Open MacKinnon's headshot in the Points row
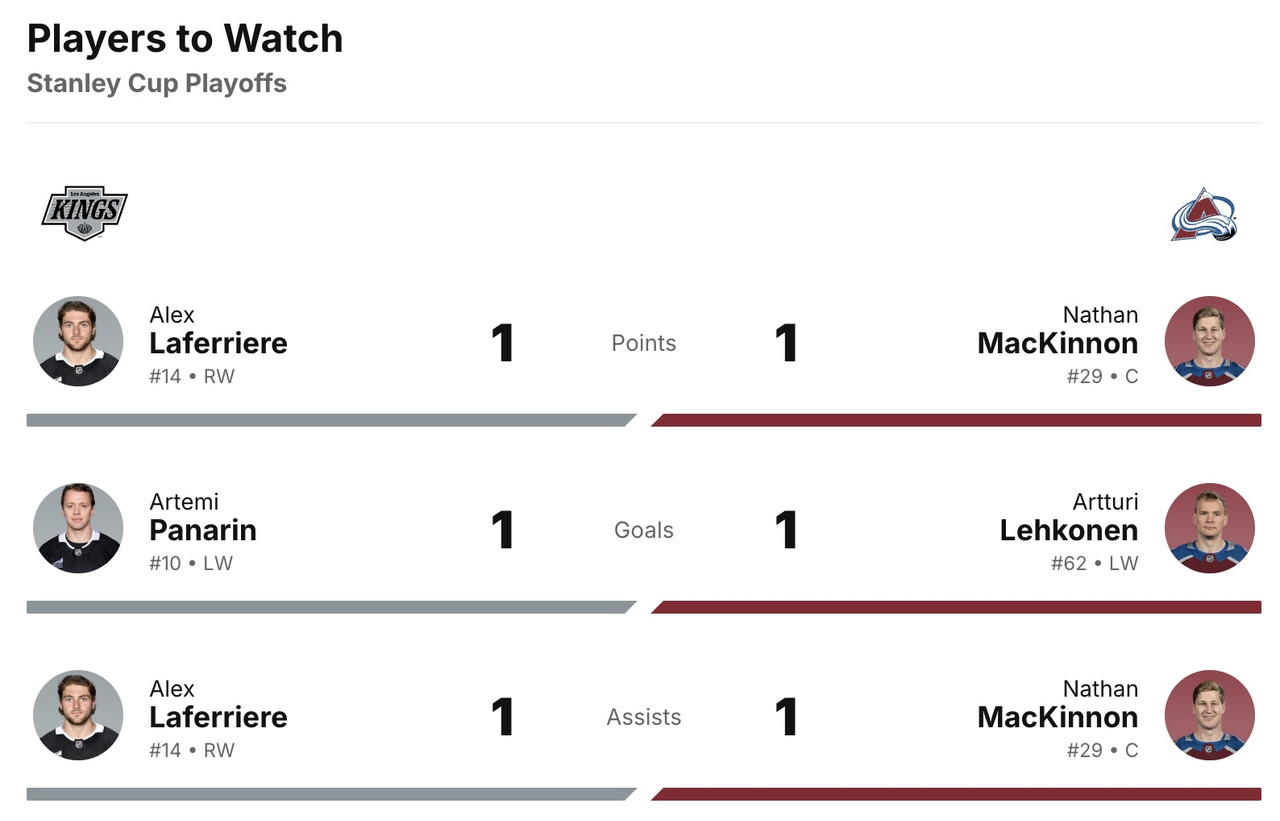 (1209, 341)
